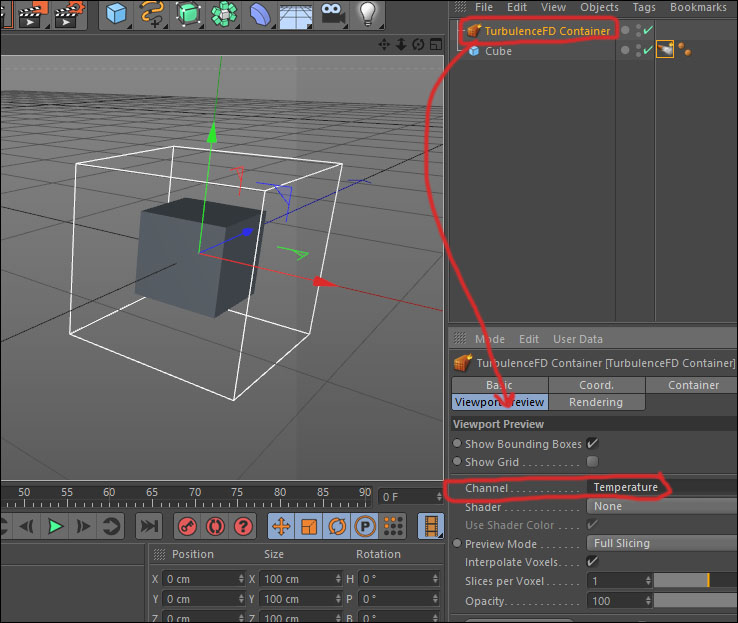Open the object manager Edit menu
This screenshot has width=738, height=623.
[x=516, y=7]
